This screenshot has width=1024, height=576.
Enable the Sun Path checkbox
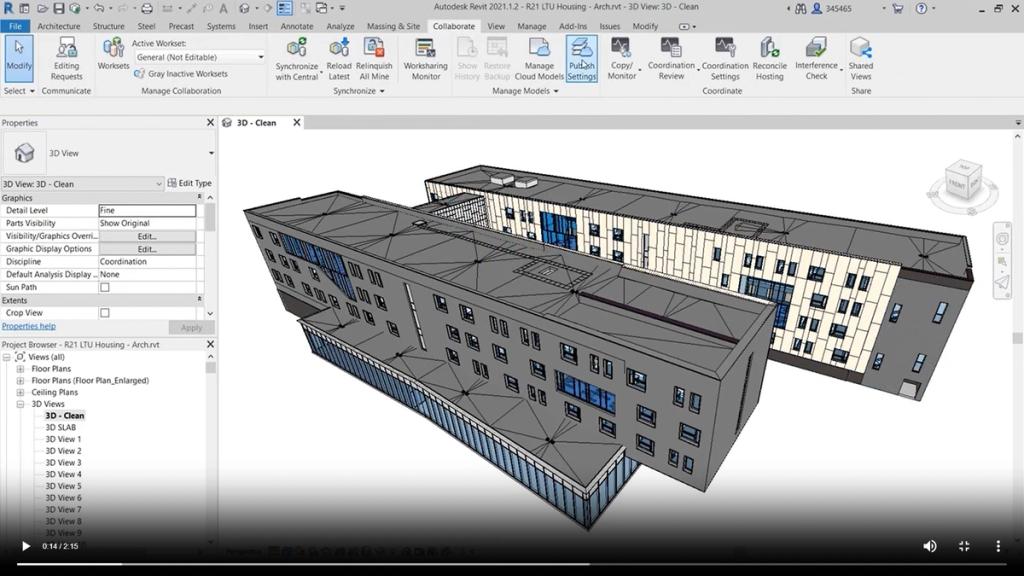[104, 287]
